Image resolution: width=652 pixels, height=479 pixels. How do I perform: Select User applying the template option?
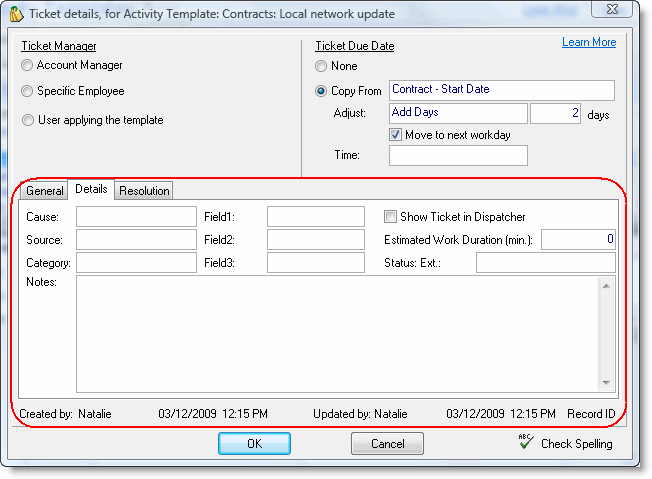27,120
